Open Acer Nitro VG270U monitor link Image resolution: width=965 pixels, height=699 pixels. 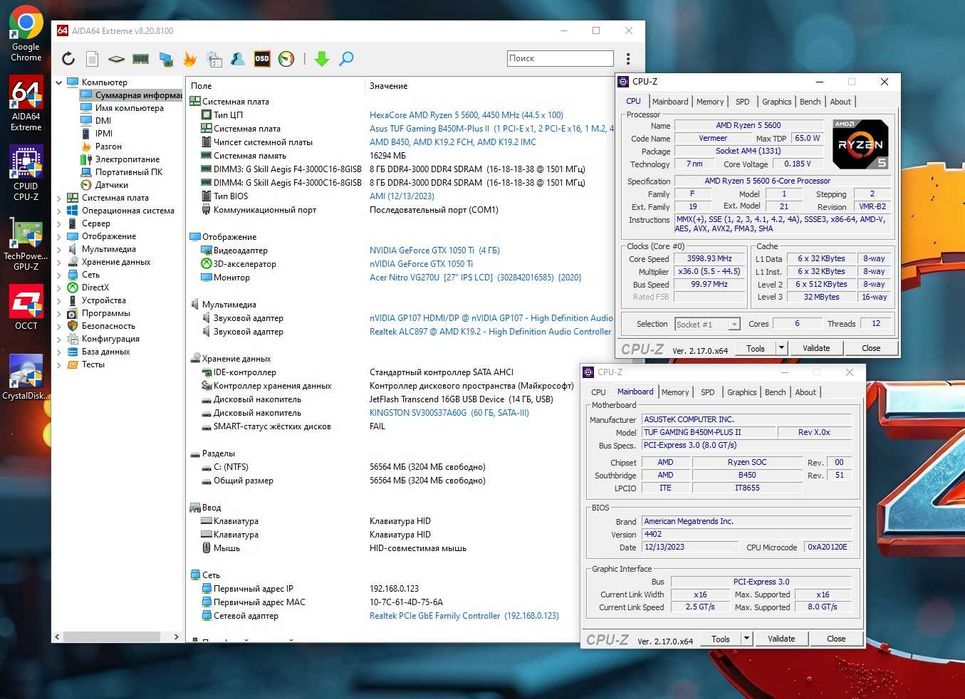tap(475, 278)
